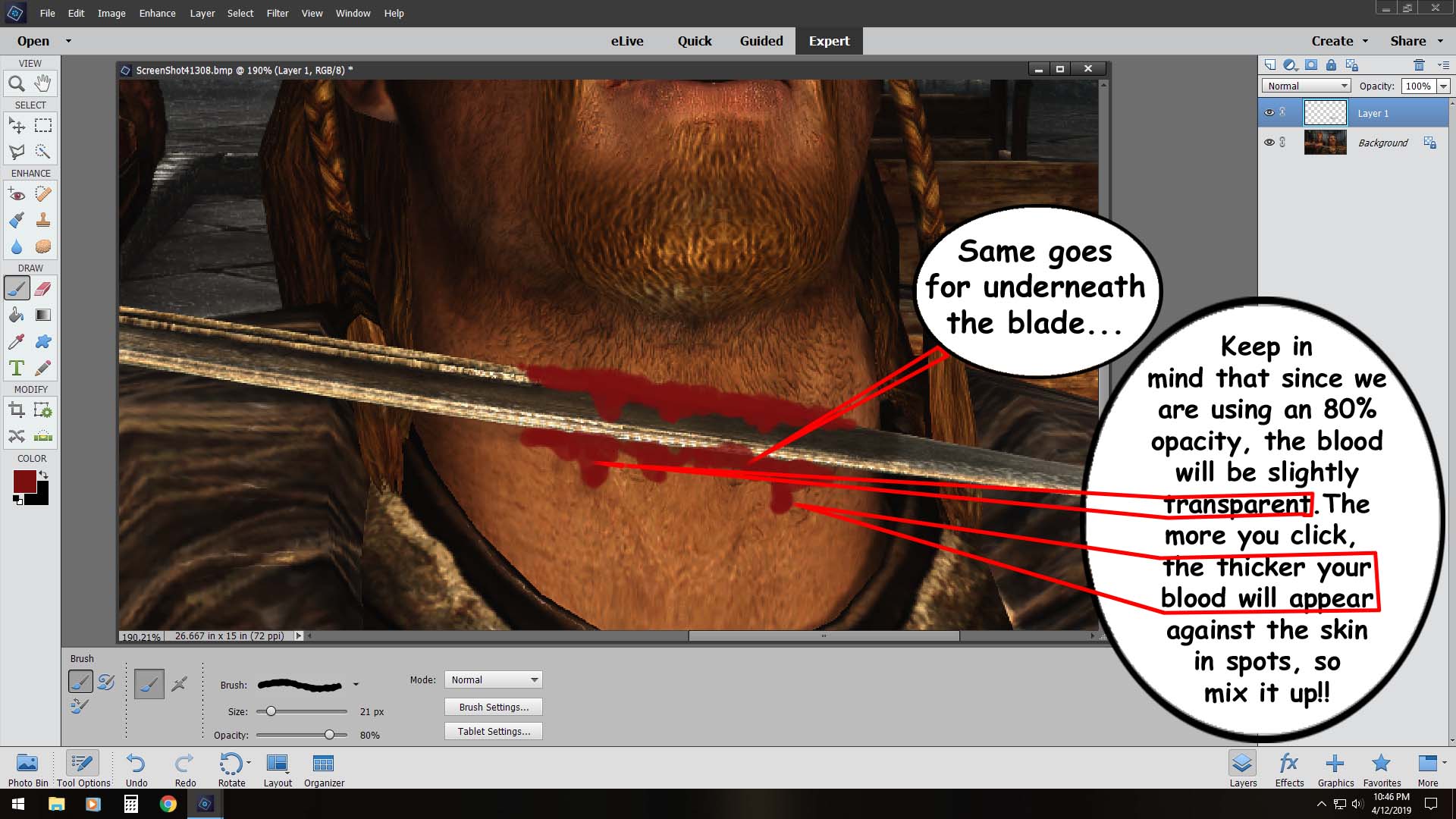Open the Filter menu
This screenshot has height=819, width=1456.
(x=278, y=13)
